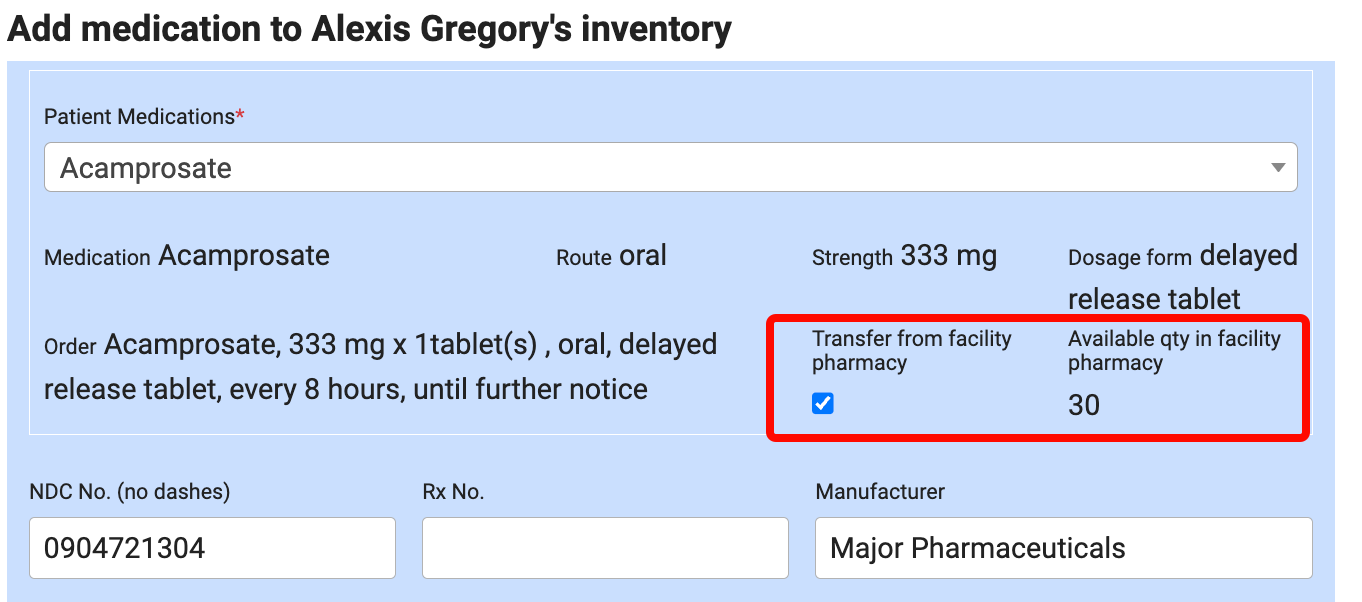The height and width of the screenshot is (602, 1362).
Task: Click the Strength 333 mg value
Action: point(948,256)
